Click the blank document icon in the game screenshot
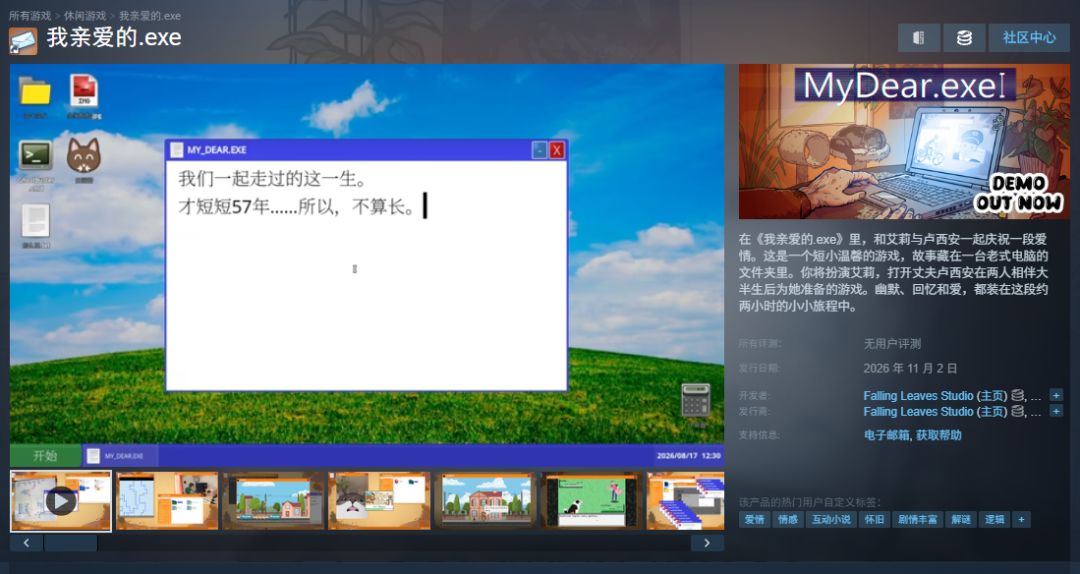 tap(35, 221)
